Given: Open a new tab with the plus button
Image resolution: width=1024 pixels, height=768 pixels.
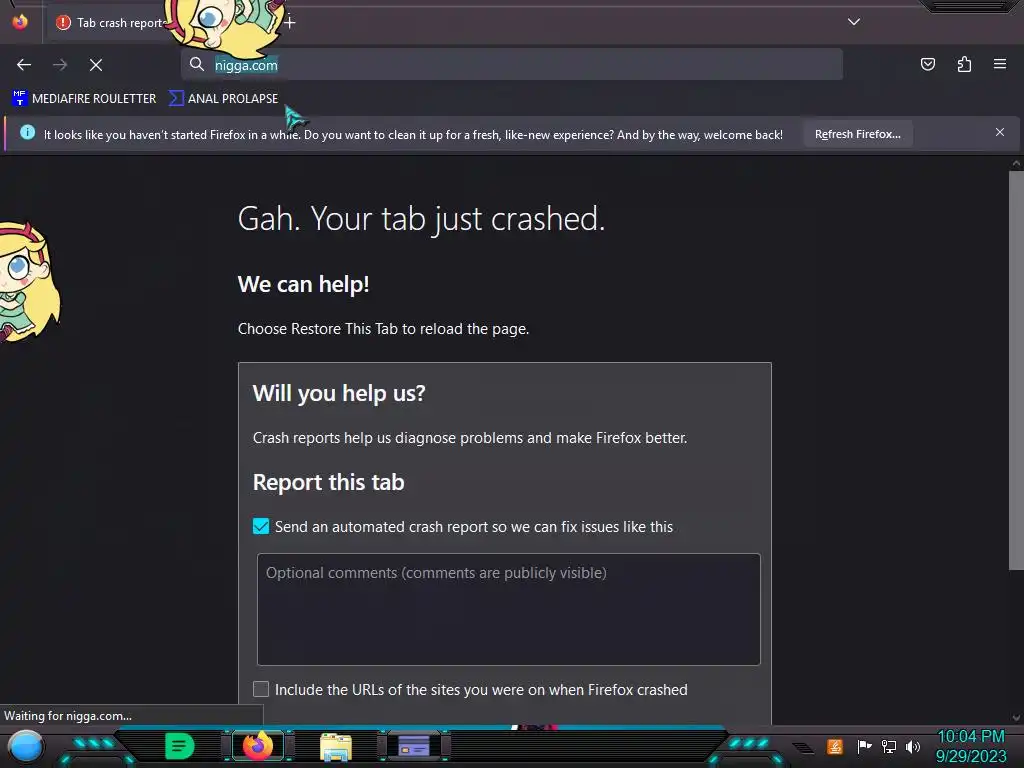Looking at the screenshot, I should tap(289, 23).
